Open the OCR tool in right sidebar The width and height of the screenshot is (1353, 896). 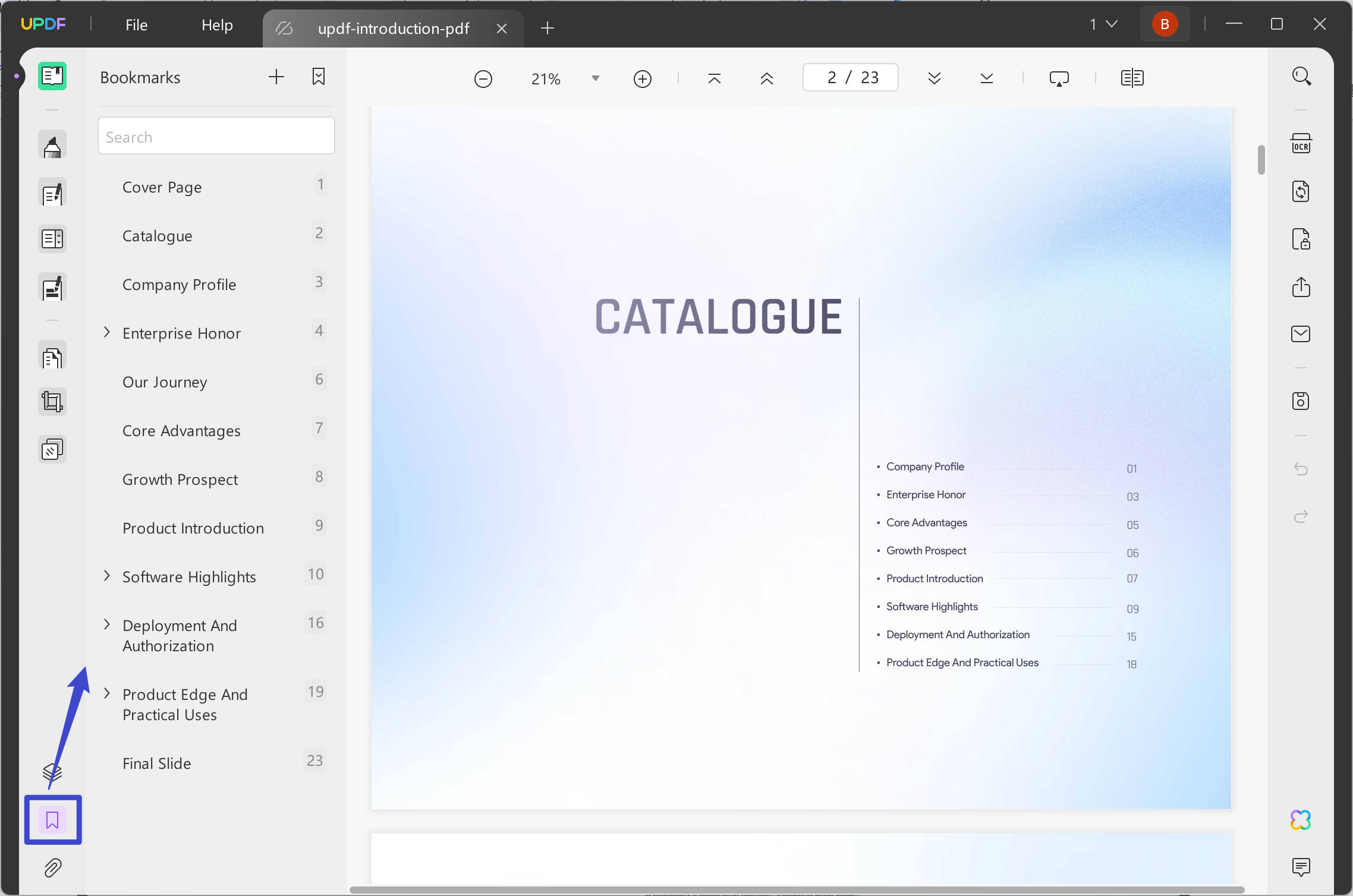tap(1301, 144)
